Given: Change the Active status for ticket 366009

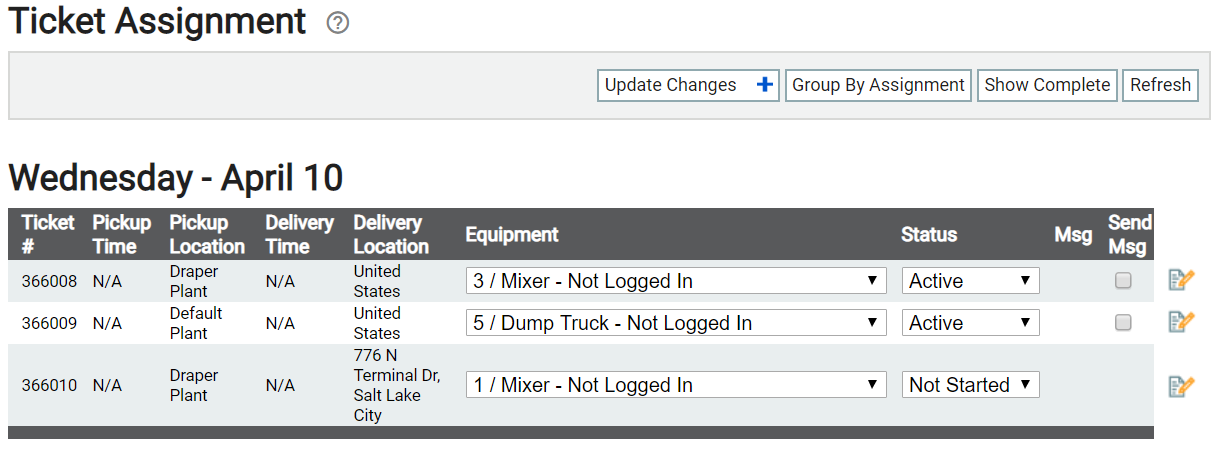Looking at the screenshot, I should pos(970,323).
